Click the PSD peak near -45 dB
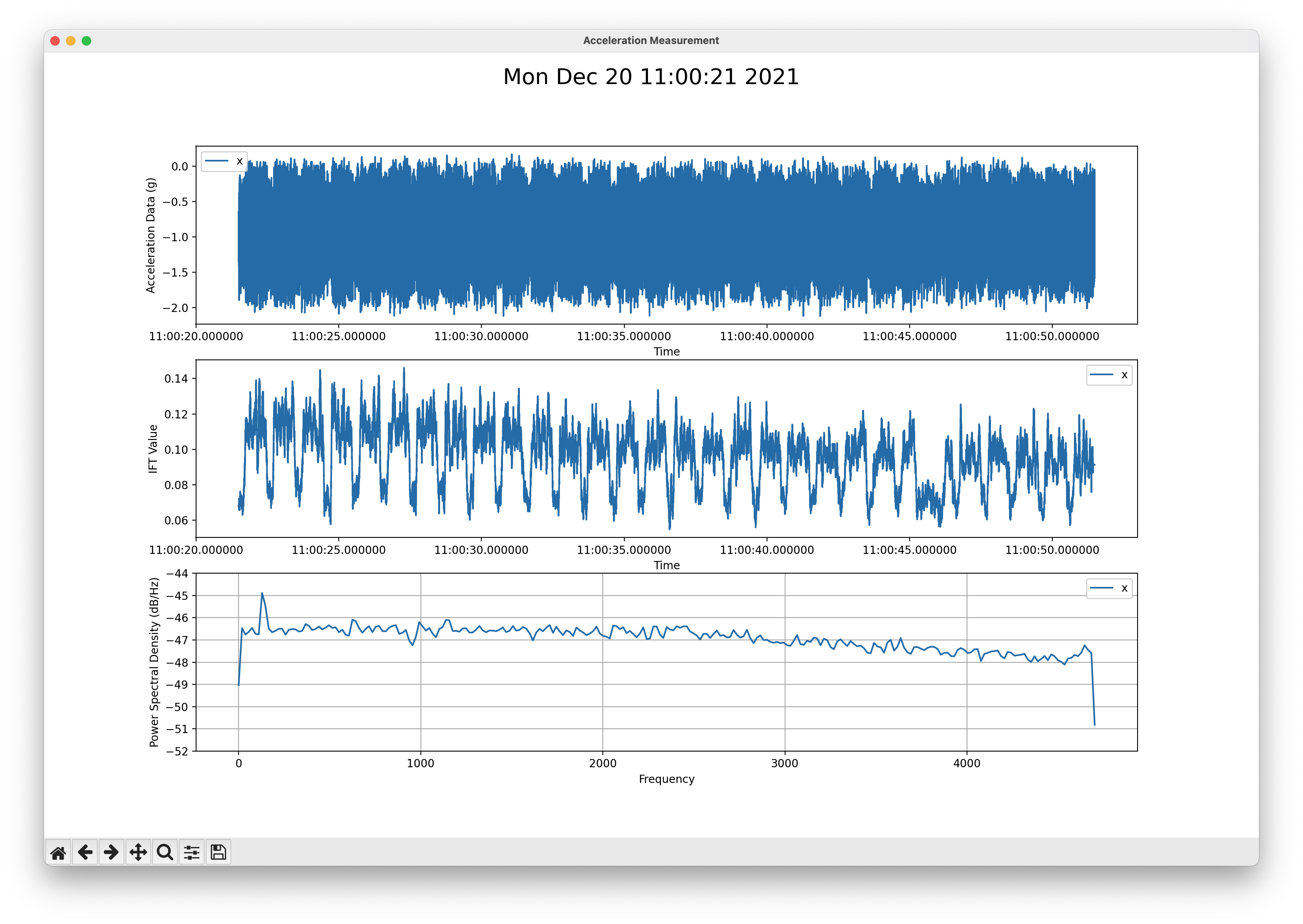The image size is (1303, 924). [262, 593]
